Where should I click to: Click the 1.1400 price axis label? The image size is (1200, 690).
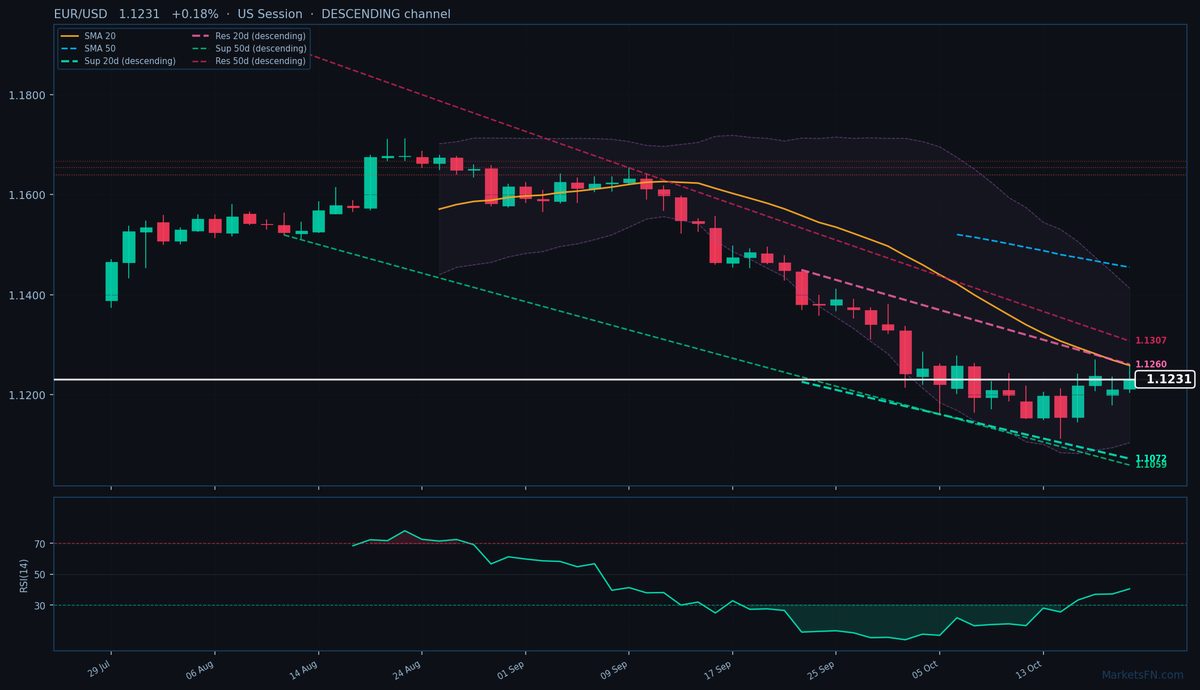pos(26,296)
